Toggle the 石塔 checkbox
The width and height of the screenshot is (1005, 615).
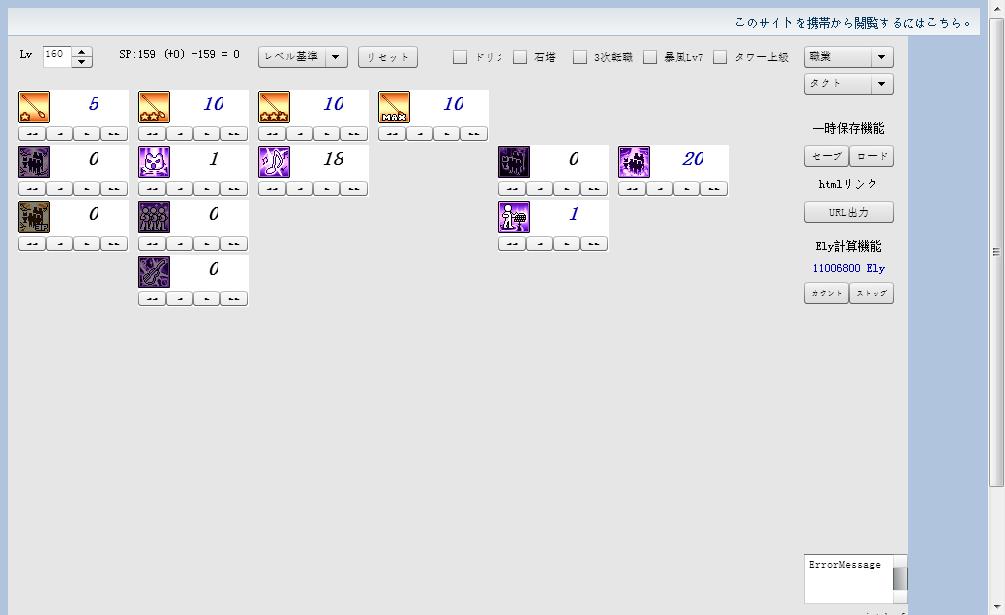pyautogui.click(x=520, y=57)
